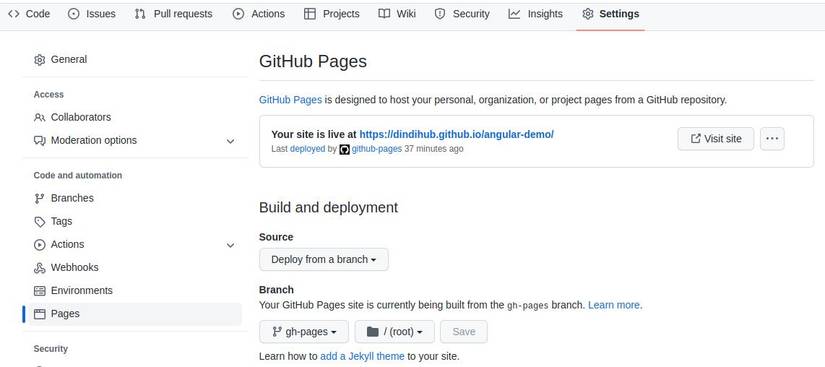Click the add a Jekyll theme link
825x367 pixels.
tap(362, 356)
